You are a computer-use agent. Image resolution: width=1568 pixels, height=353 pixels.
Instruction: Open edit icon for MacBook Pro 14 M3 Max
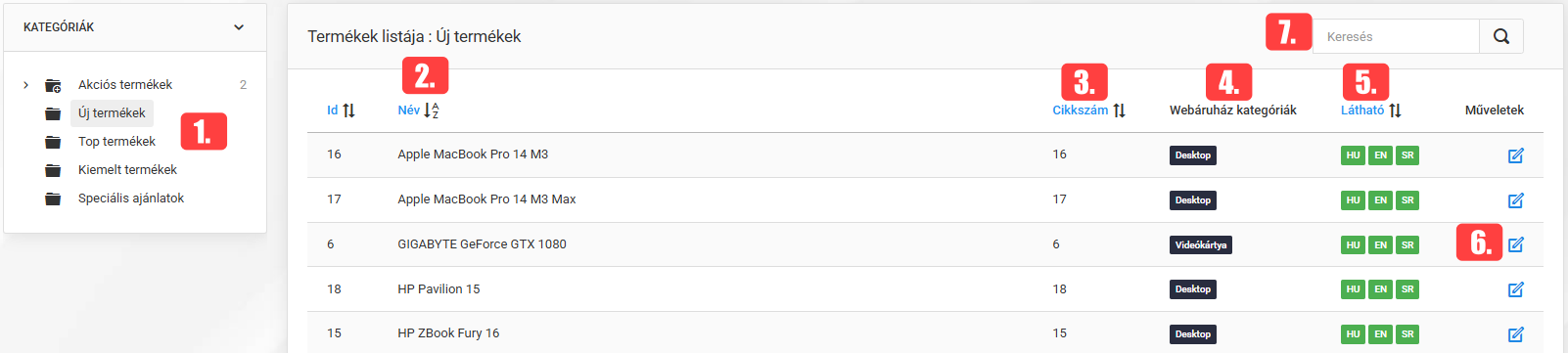(1516, 200)
